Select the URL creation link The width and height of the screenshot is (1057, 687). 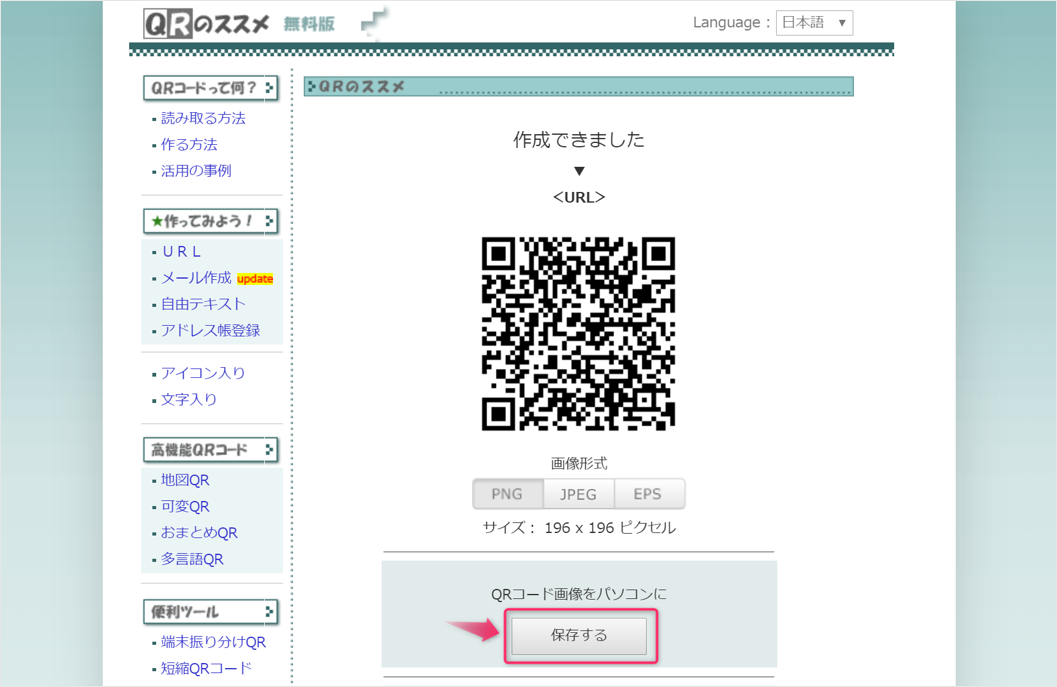pyautogui.click(x=181, y=251)
